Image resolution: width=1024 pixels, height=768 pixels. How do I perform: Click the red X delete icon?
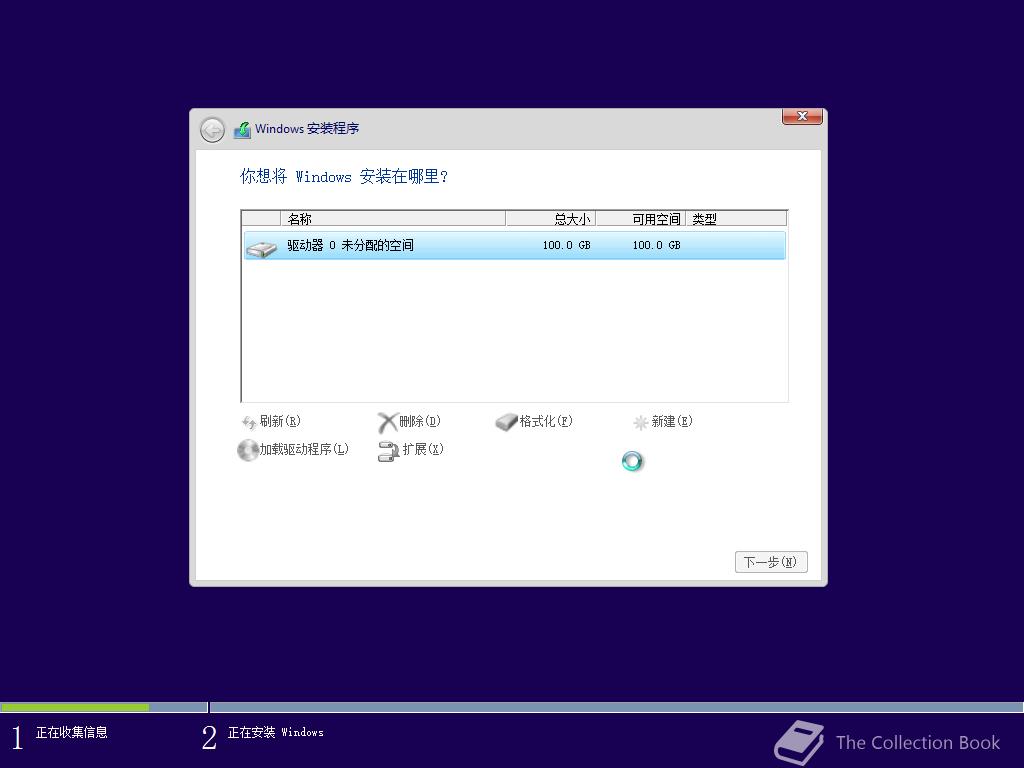tap(387, 423)
